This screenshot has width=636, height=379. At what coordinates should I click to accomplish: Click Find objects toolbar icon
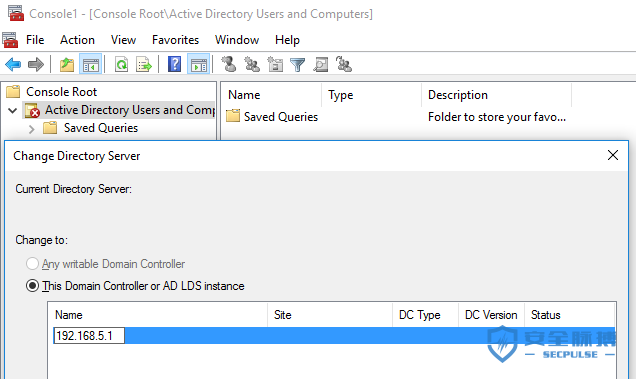[320, 65]
